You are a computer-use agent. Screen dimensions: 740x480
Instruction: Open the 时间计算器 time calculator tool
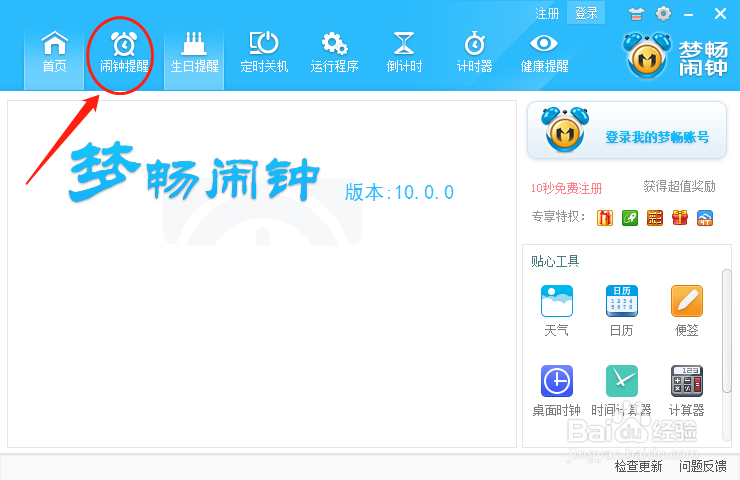(x=622, y=390)
